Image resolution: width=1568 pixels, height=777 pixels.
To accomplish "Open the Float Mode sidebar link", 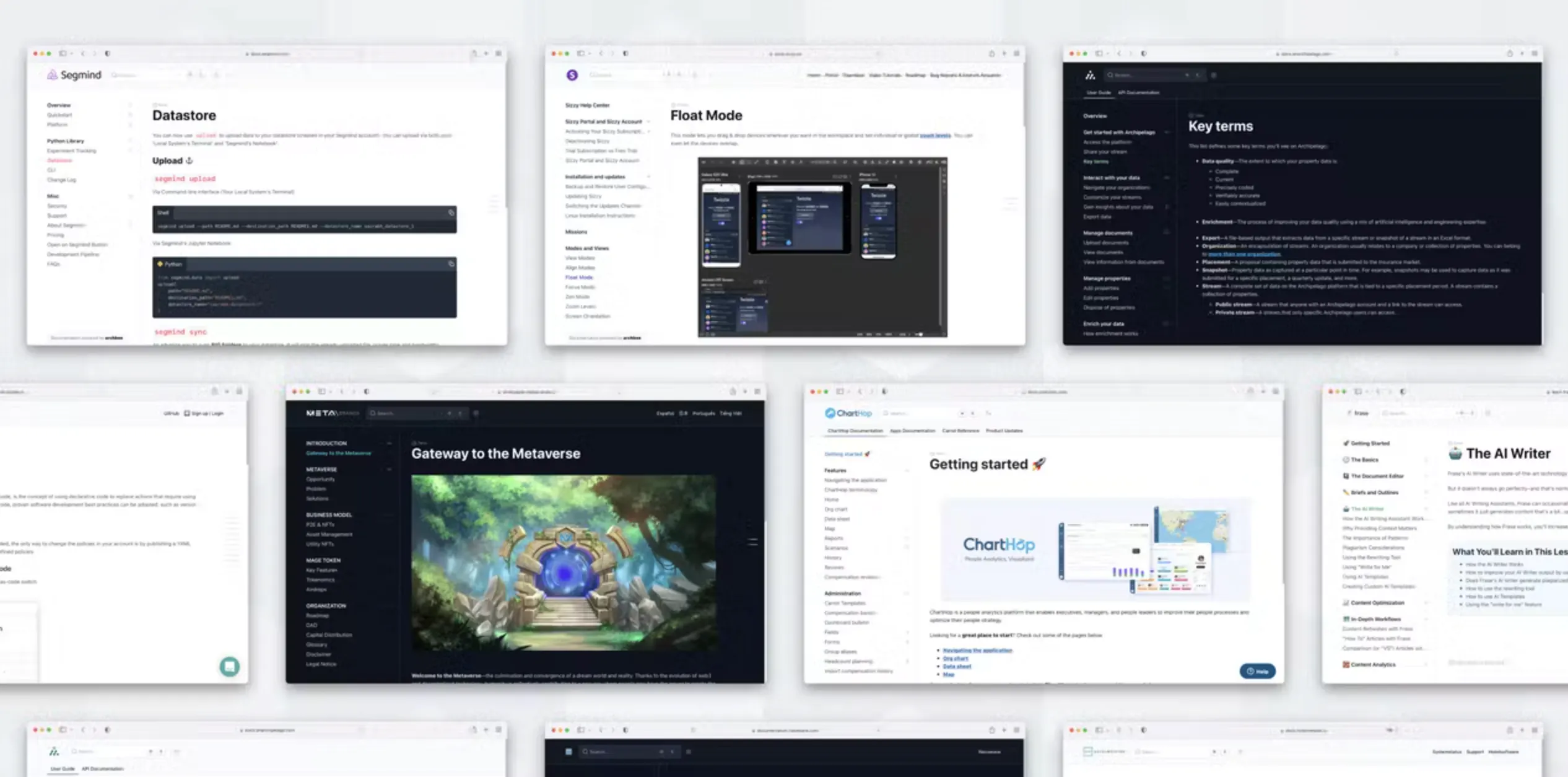I will (578, 278).
